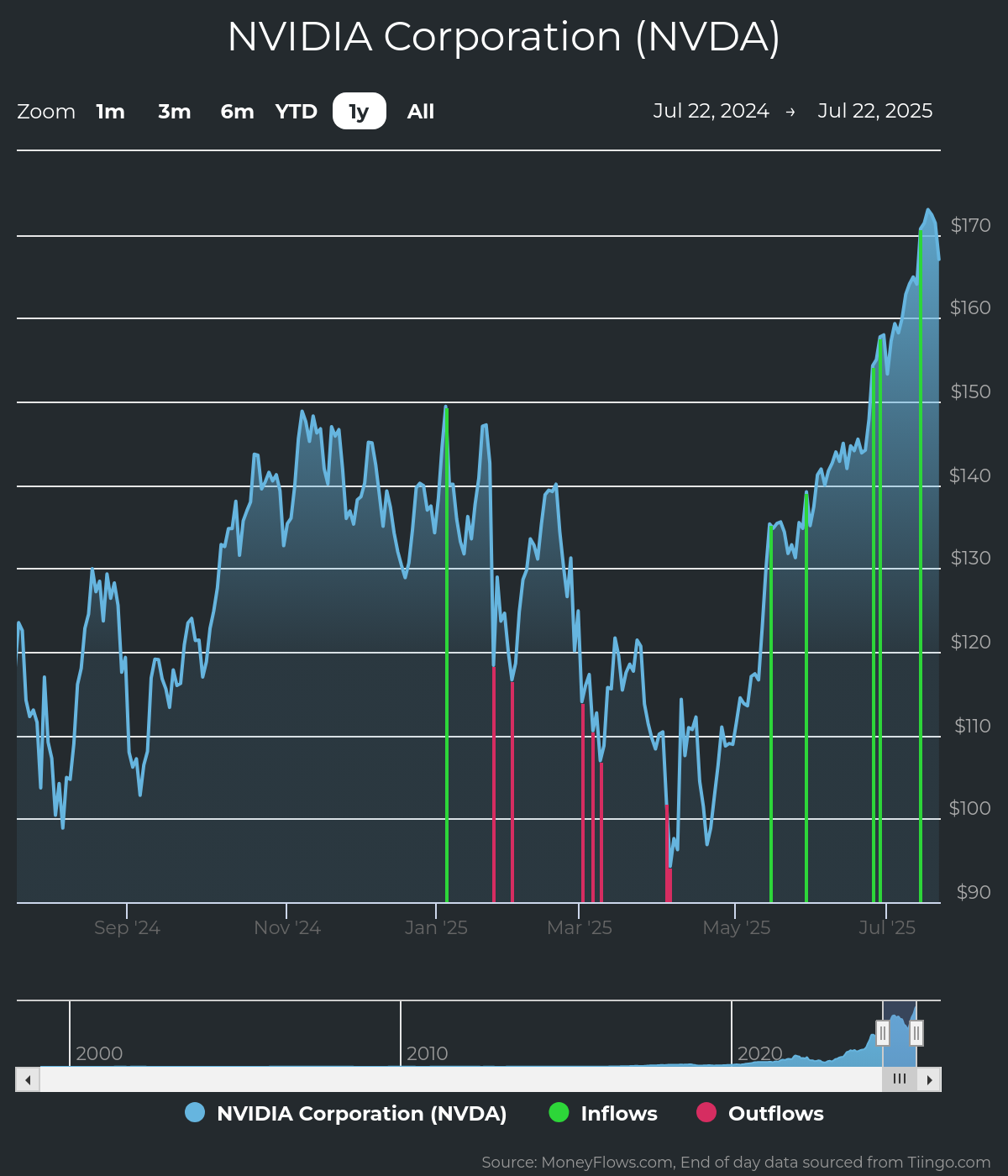Click the Zoom label text
Image resolution: width=1008 pixels, height=1176 pixels.
point(46,112)
